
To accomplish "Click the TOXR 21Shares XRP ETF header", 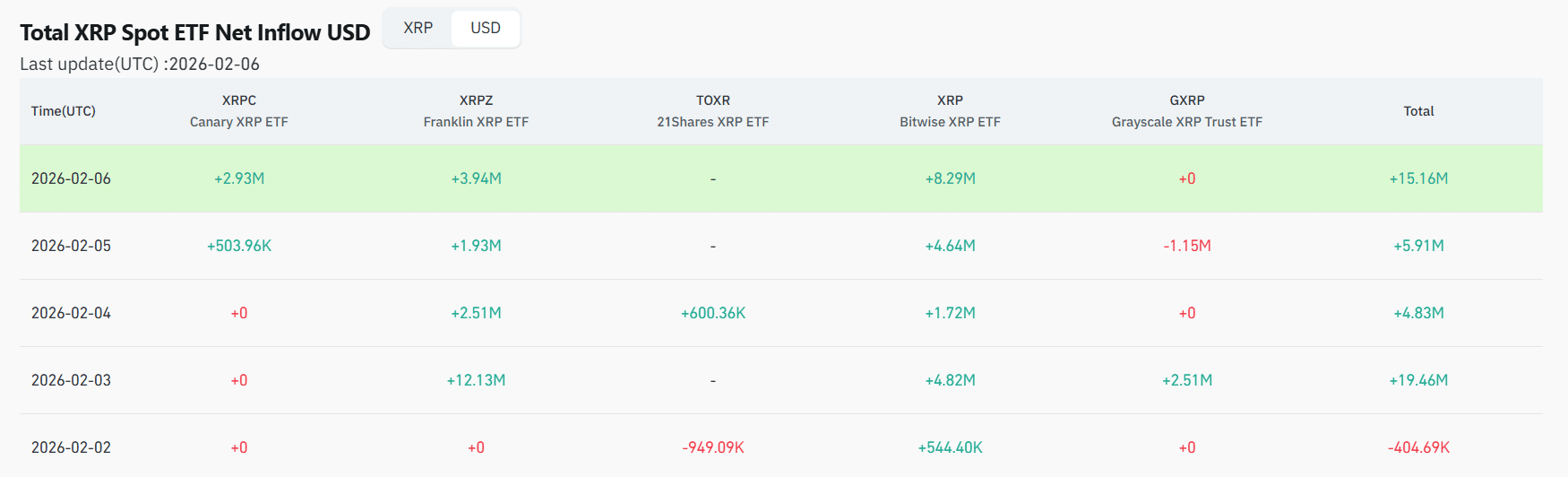I will pyautogui.click(x=712, y=111).
